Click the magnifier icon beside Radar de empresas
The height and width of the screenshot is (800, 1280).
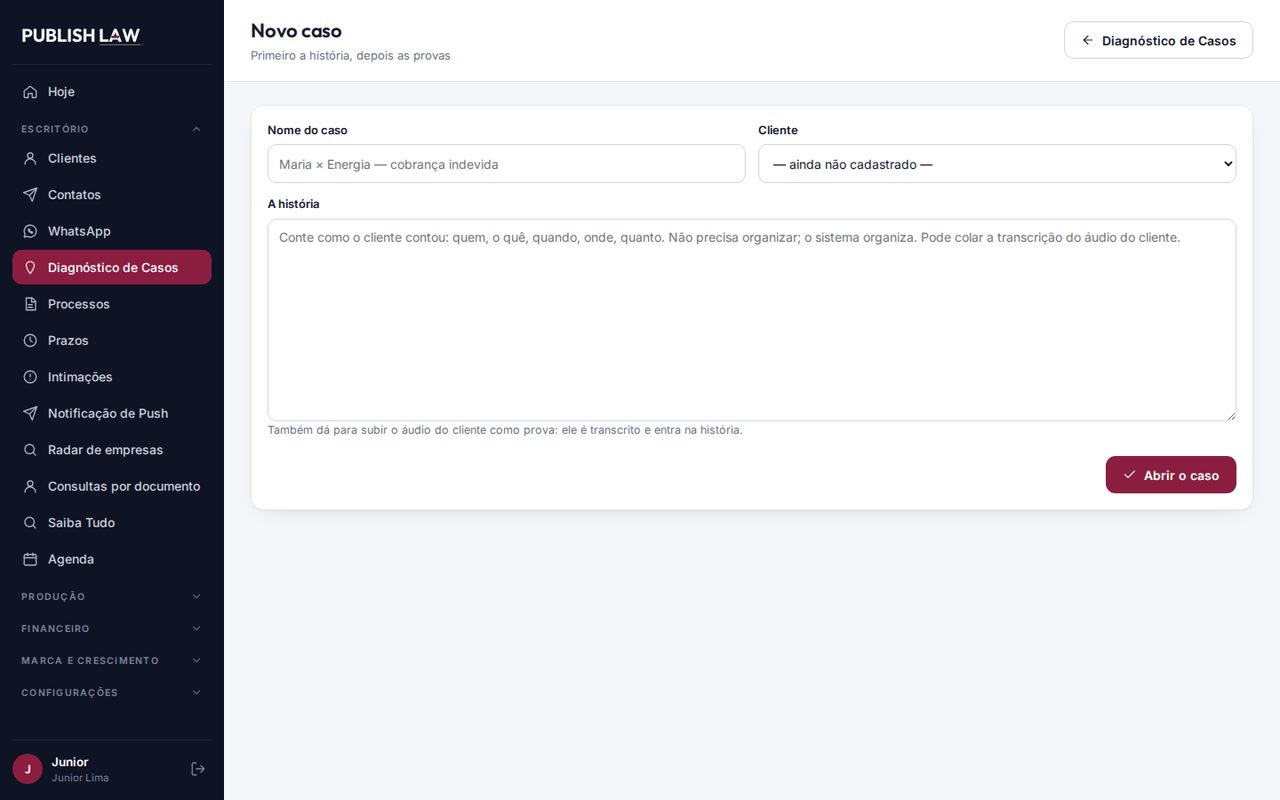click(30, 450)
